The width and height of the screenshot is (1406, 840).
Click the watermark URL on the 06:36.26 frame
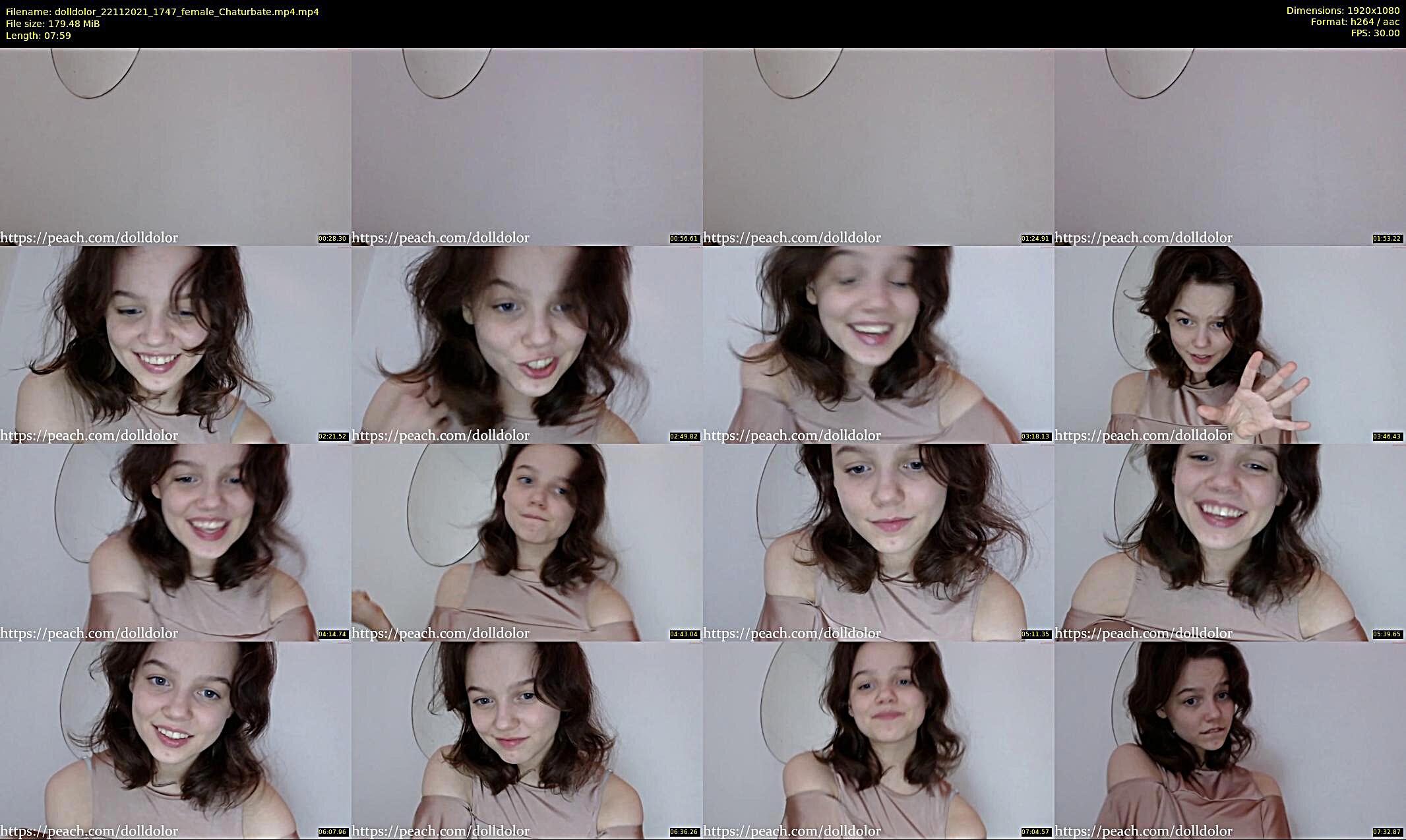[441, 831]
